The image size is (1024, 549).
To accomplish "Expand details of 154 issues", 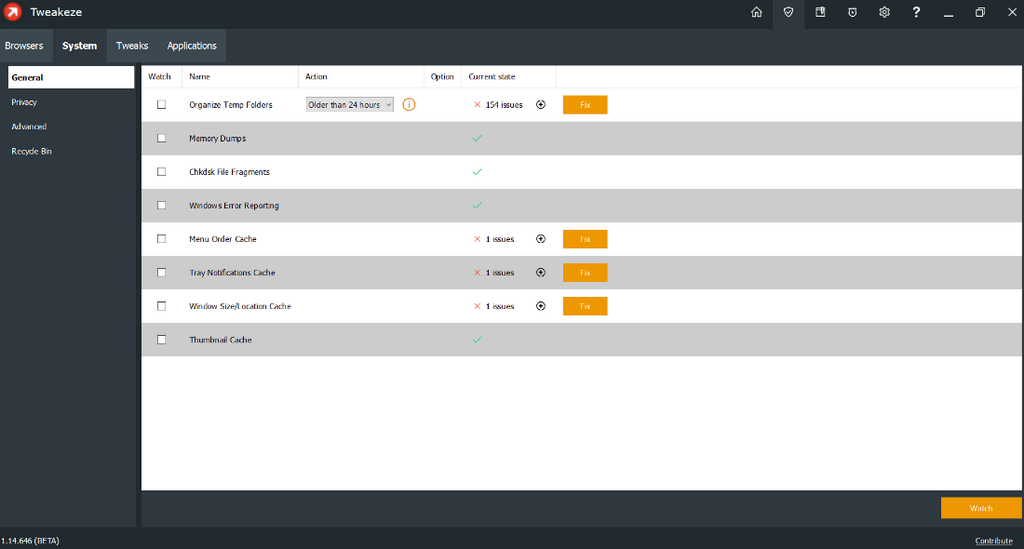I will click(541, 104).
